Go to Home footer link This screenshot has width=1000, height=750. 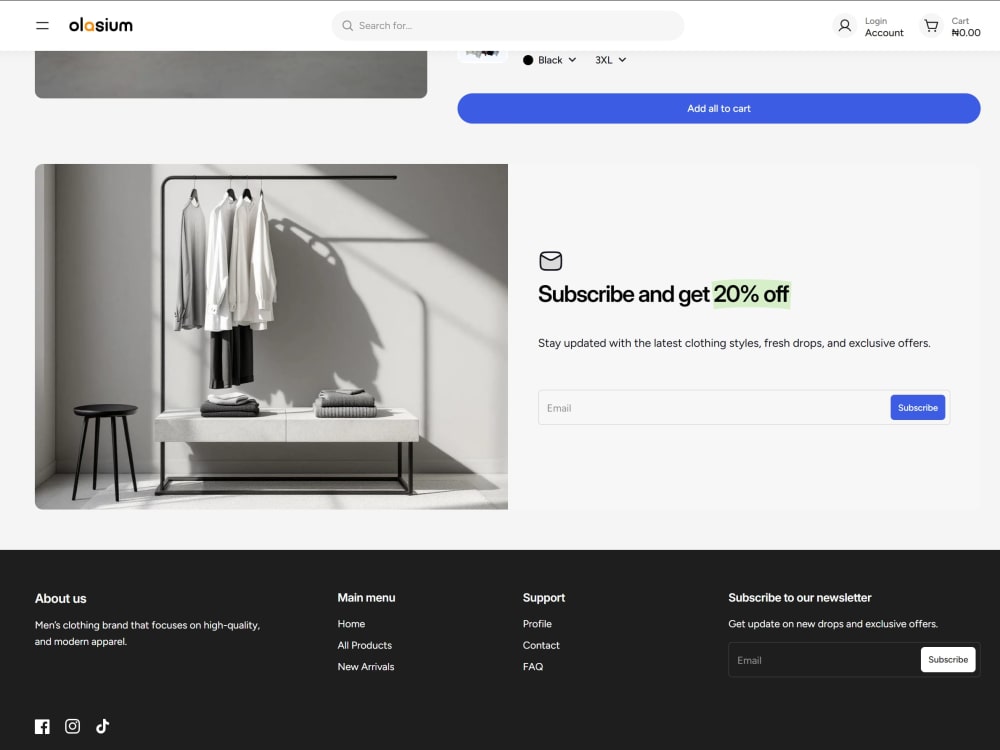[x=351, y=624]
